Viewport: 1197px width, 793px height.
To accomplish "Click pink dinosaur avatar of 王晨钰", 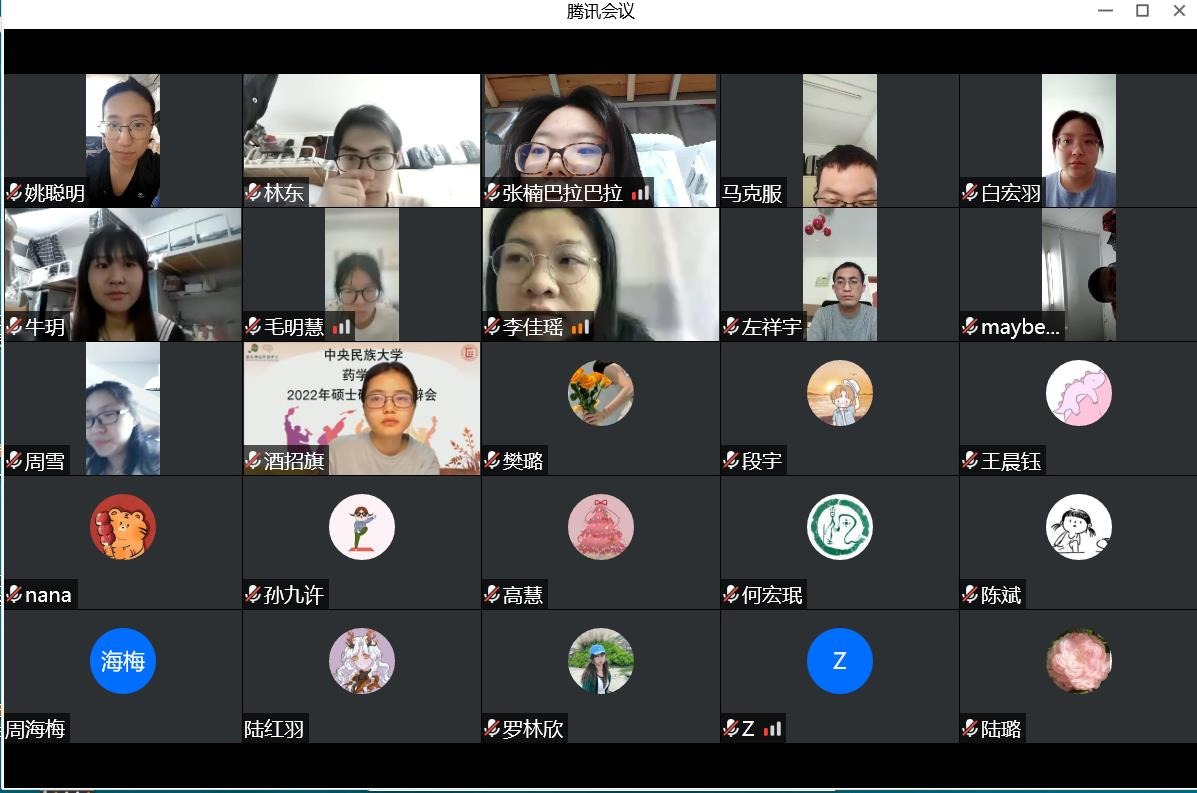I will coord(1078,393).
